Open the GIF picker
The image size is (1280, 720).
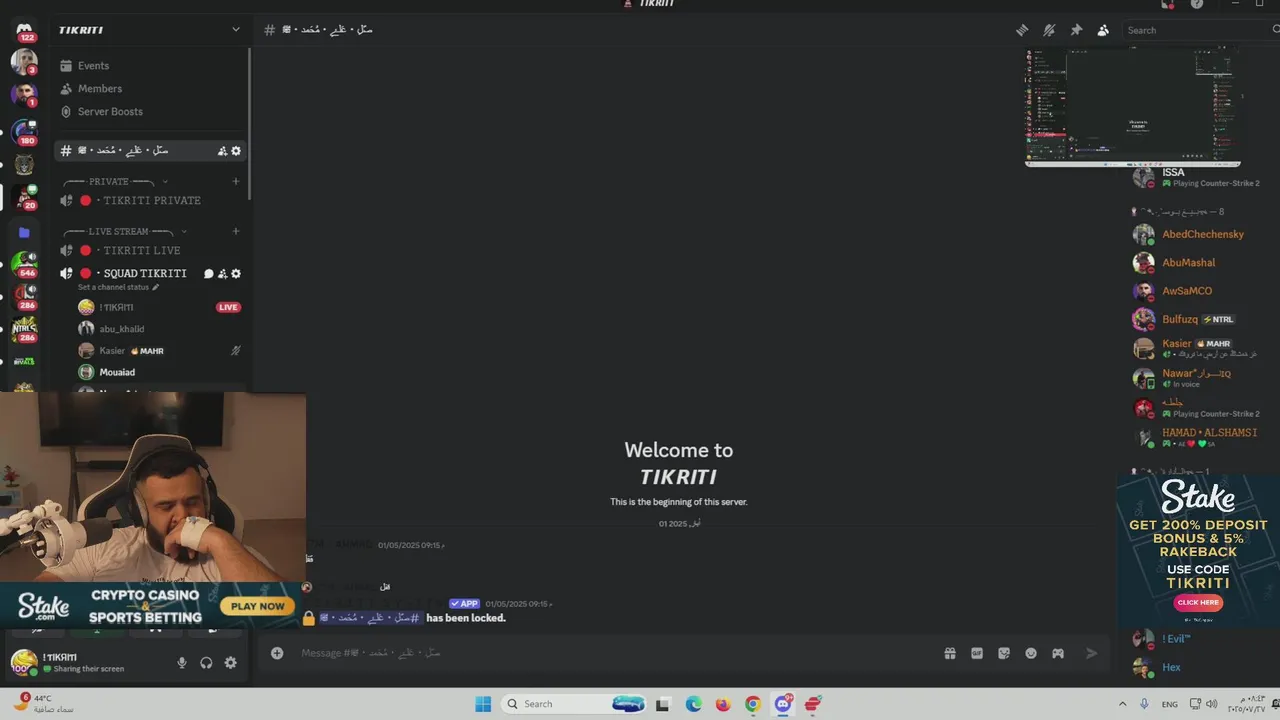[x=977, y=653]
